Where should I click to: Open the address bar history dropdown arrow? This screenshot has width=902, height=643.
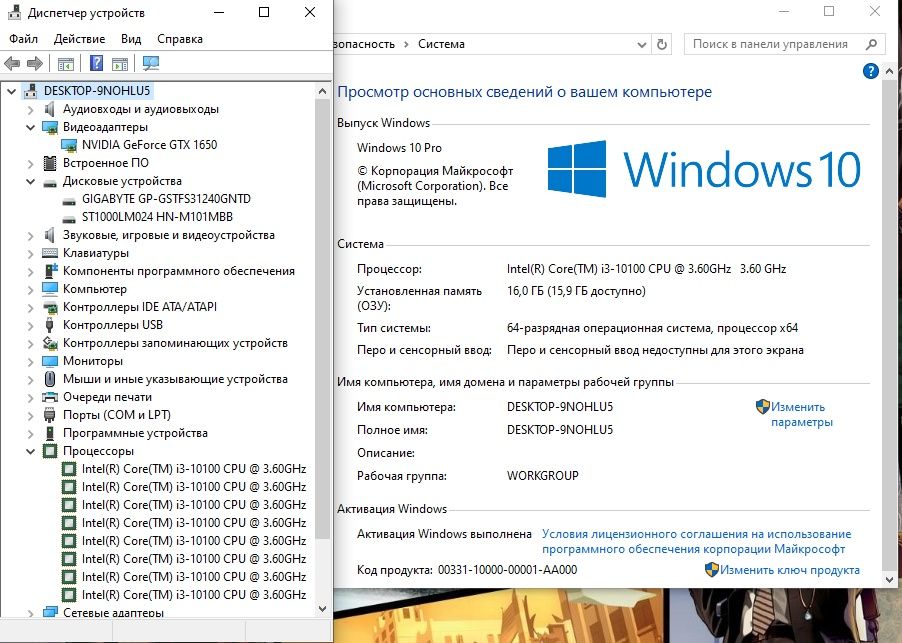(x=642, y=44)
